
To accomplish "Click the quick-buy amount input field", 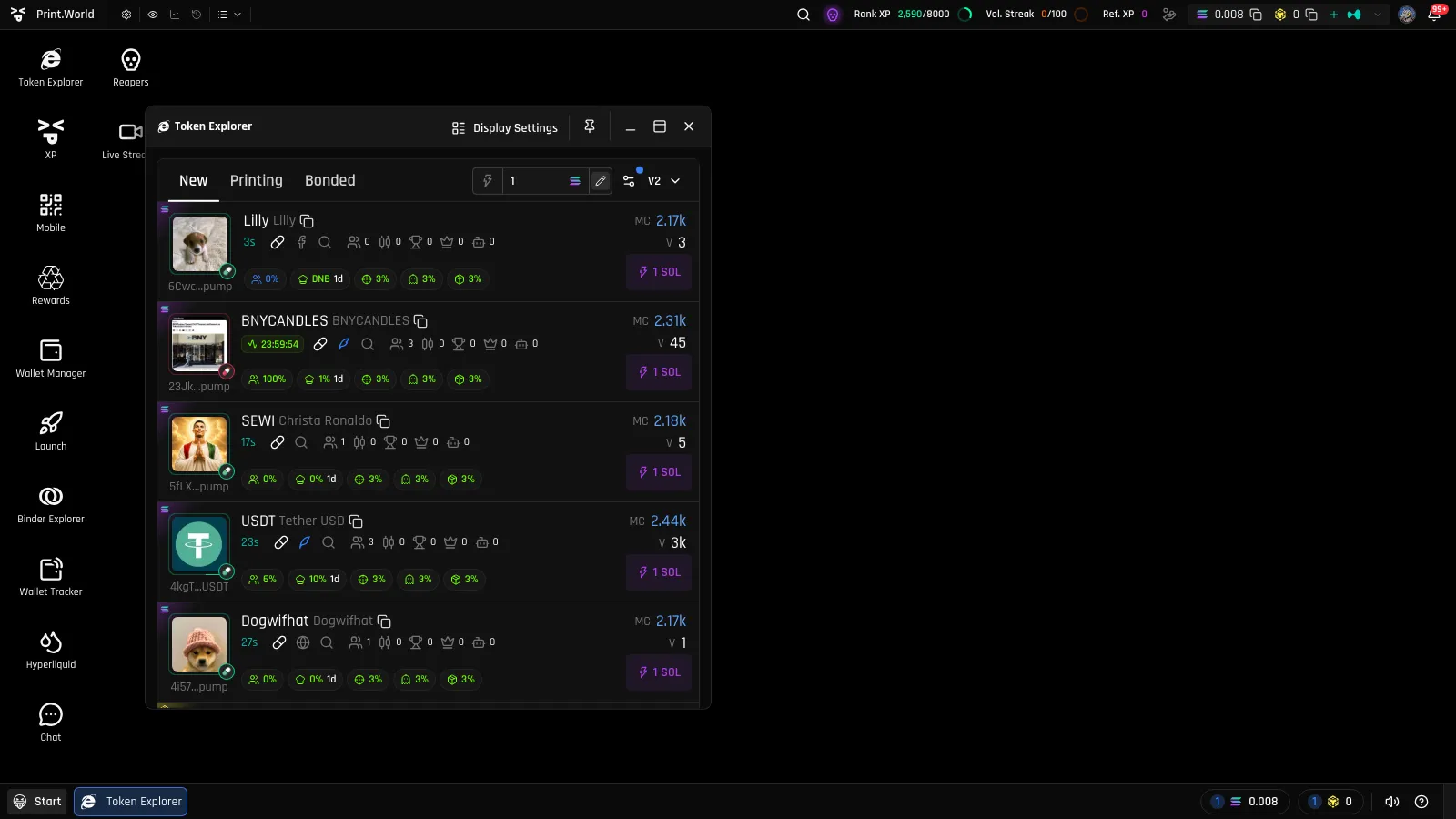I will [537, 181].
